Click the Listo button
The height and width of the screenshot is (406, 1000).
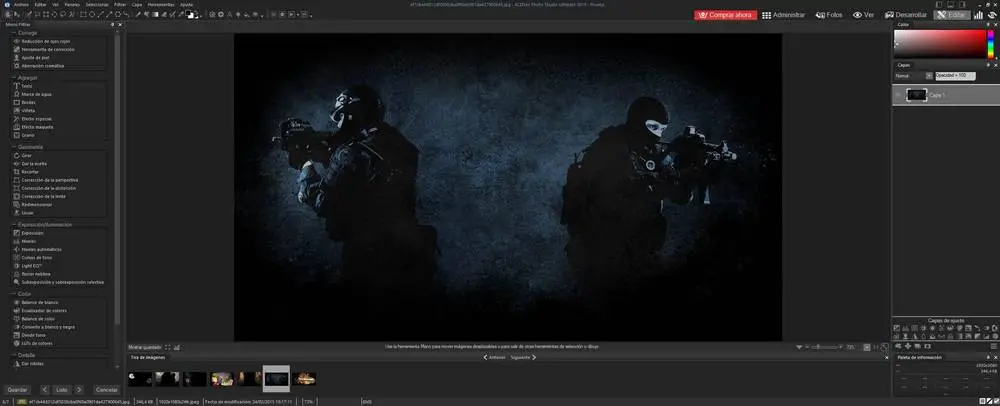point(62,389)
